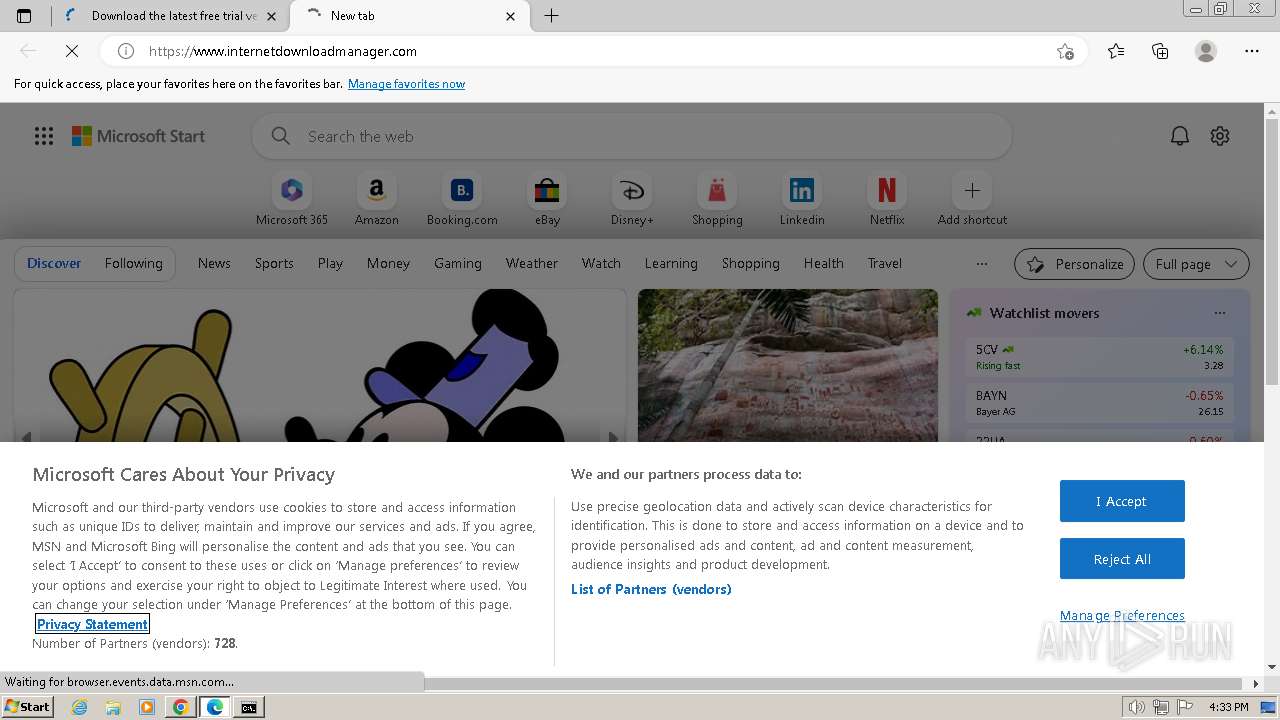Open Internet Explorer from the taskbar
This screenshot has width=1280, height=720.
[79, 707]
